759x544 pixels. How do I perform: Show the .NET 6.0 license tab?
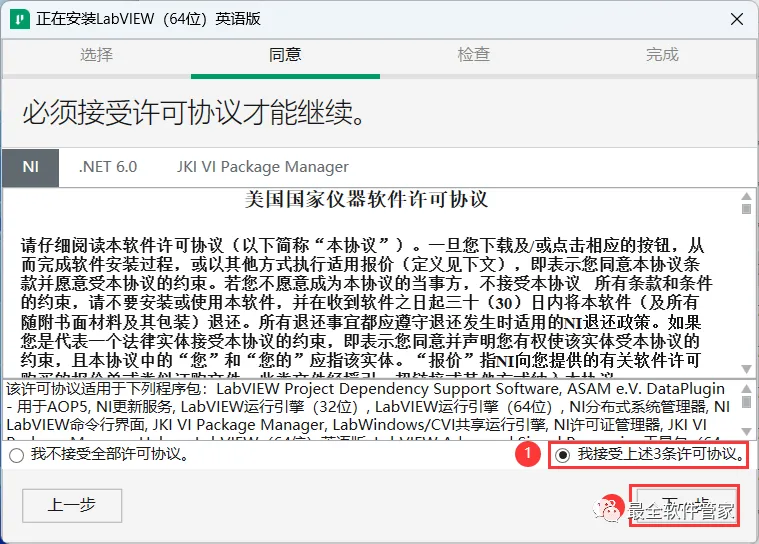(108, 167)
